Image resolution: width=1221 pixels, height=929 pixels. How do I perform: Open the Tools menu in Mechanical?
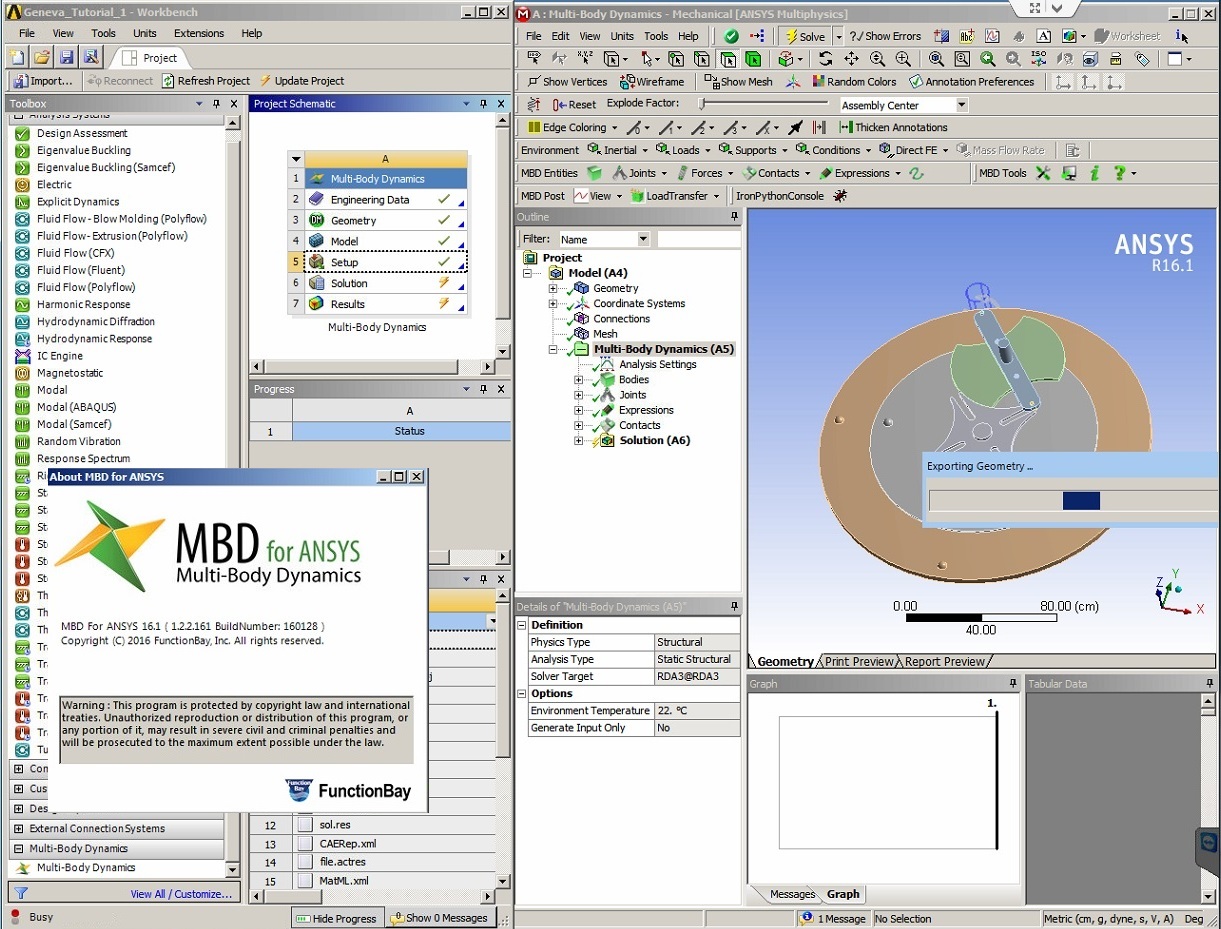coord(656,36)
